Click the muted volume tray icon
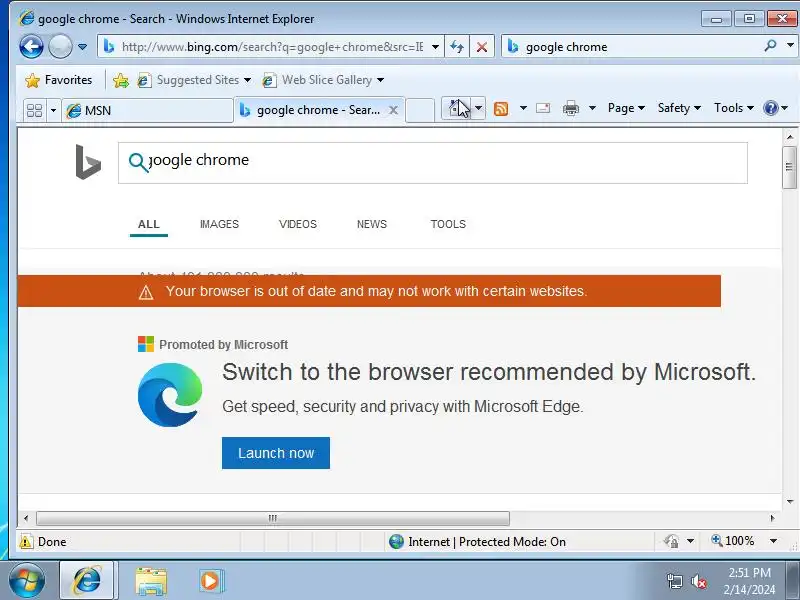The image size is (800, 600). (698, 581)
